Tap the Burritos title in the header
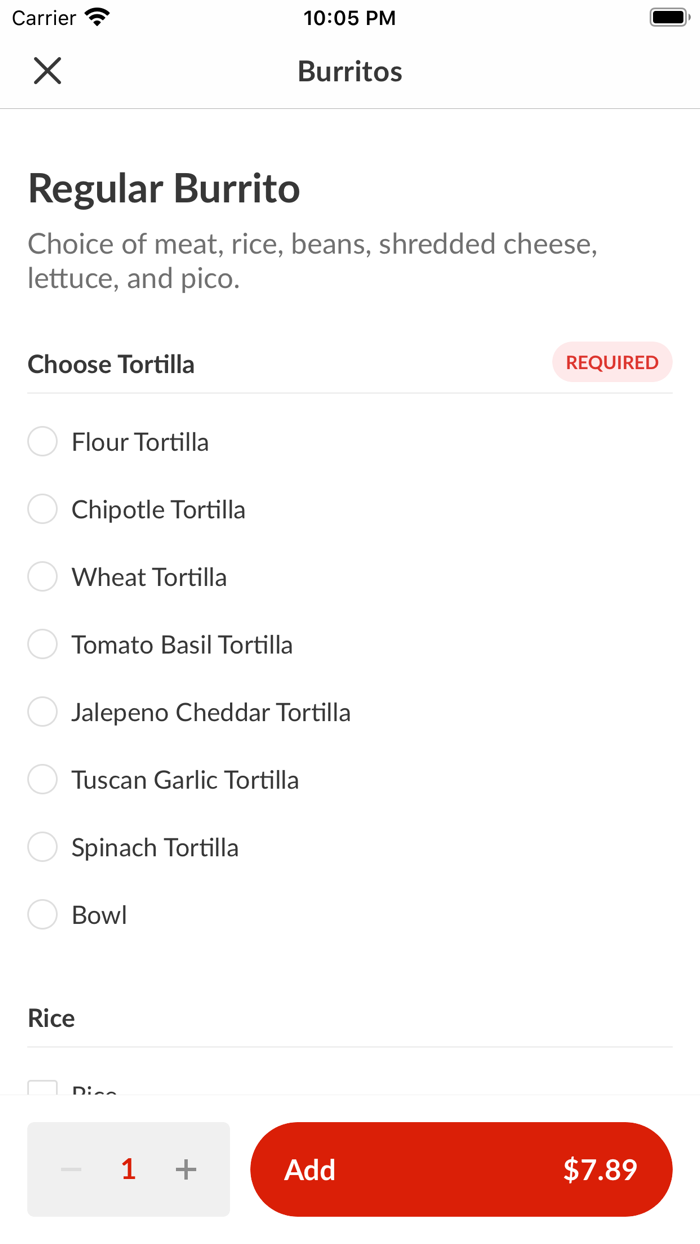Image resolution: width=700 pixels, height=1244 pixels. (x=349, y=70)
